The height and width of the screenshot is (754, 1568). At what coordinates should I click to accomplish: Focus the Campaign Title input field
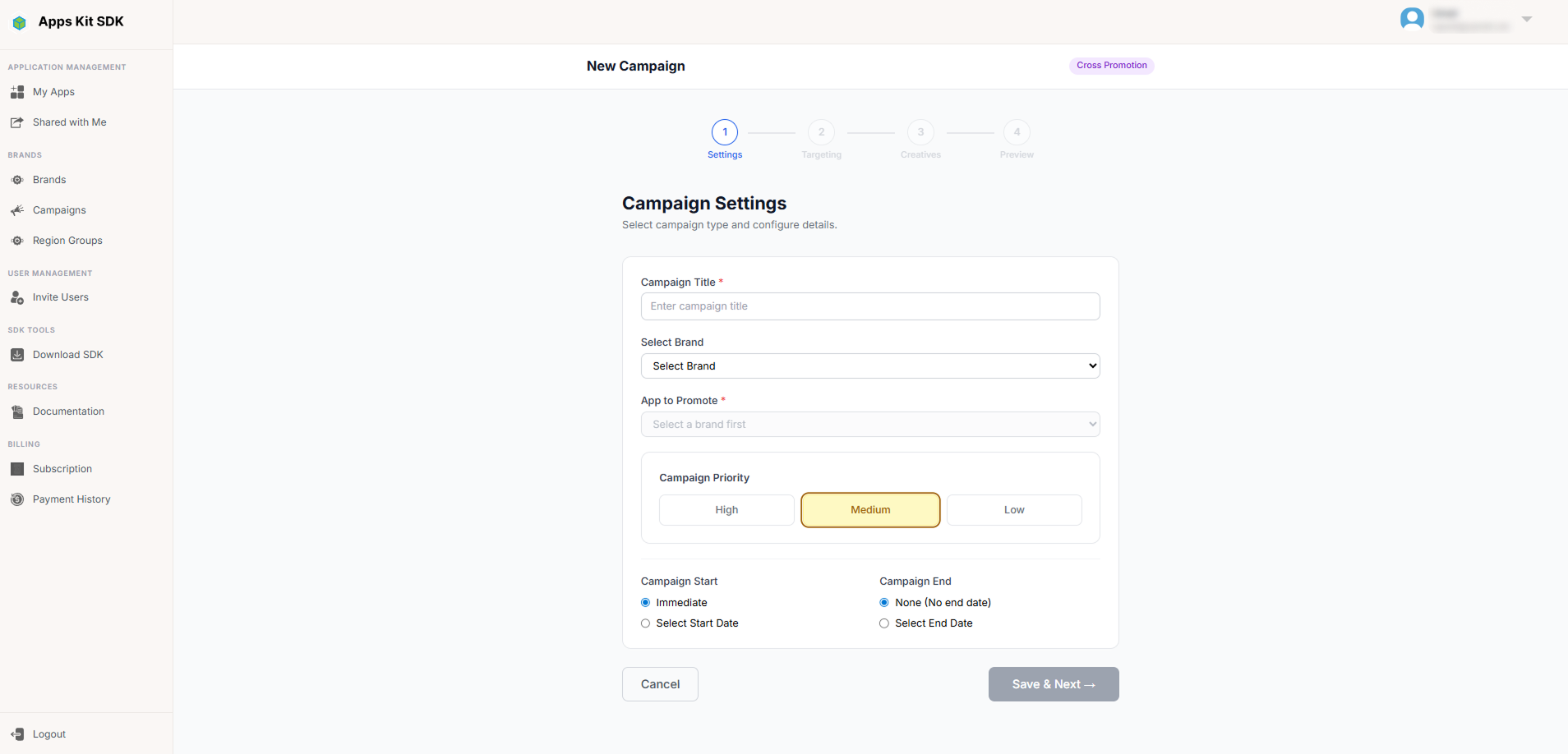point(870,306)
